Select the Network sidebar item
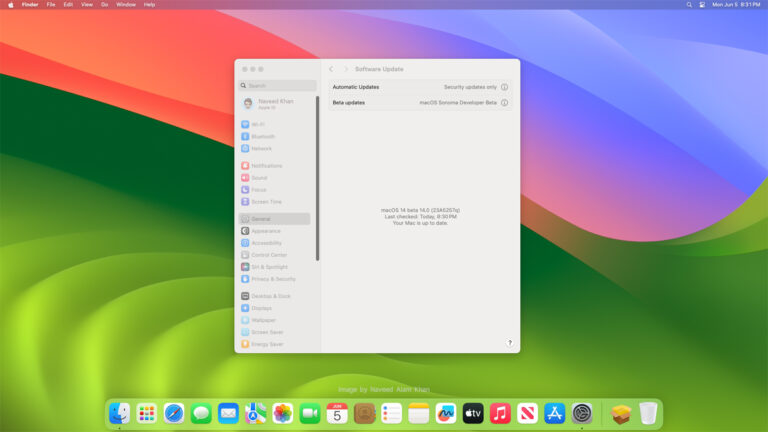 pyautogui.click(x=256, y=148)
